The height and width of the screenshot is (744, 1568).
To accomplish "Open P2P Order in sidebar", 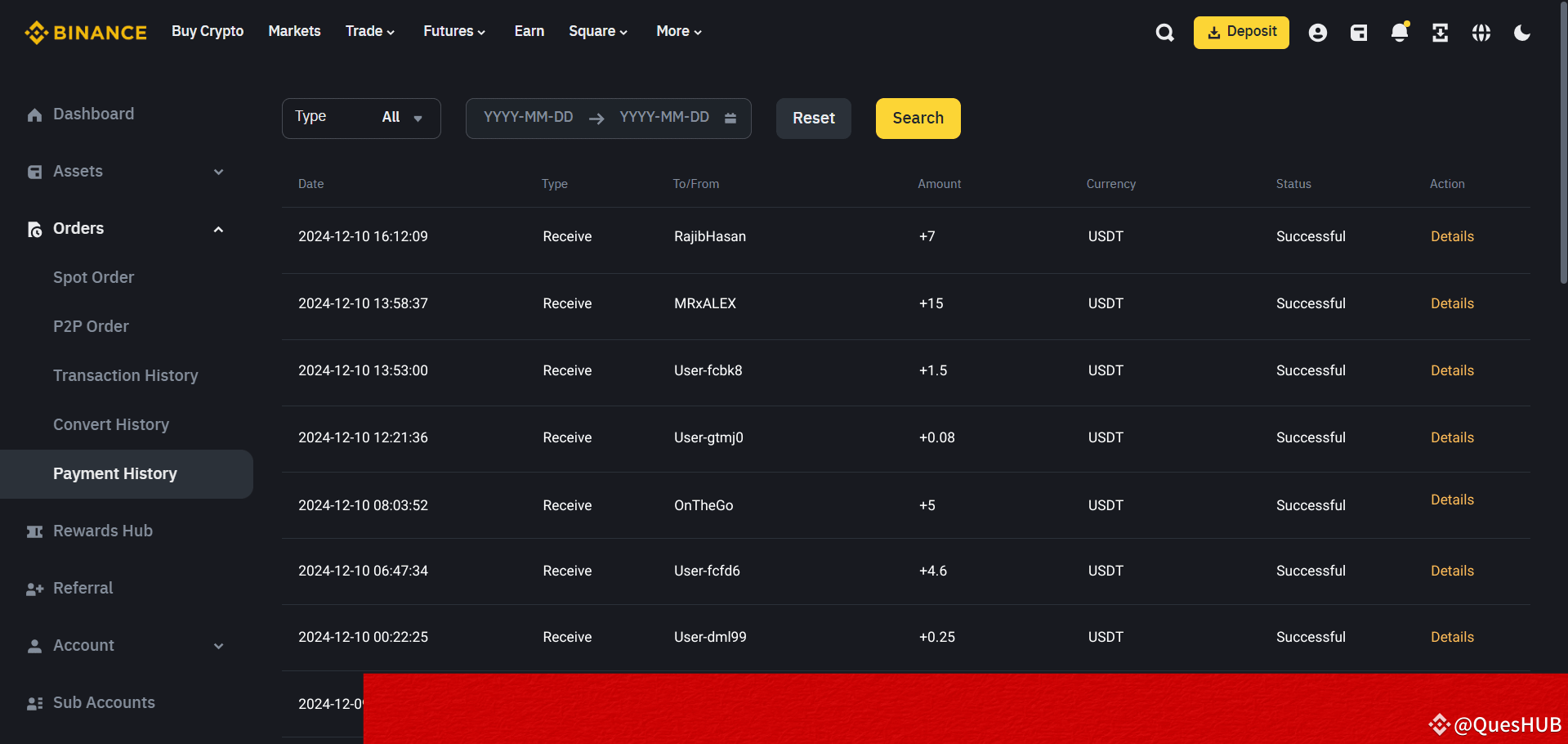I will pos(91,327).
